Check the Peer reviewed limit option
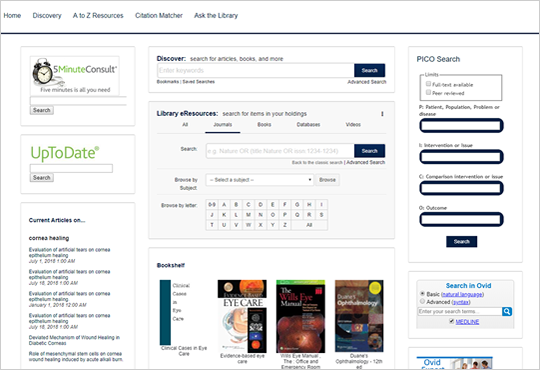540x370 pixels. click(x=428, y=92)
